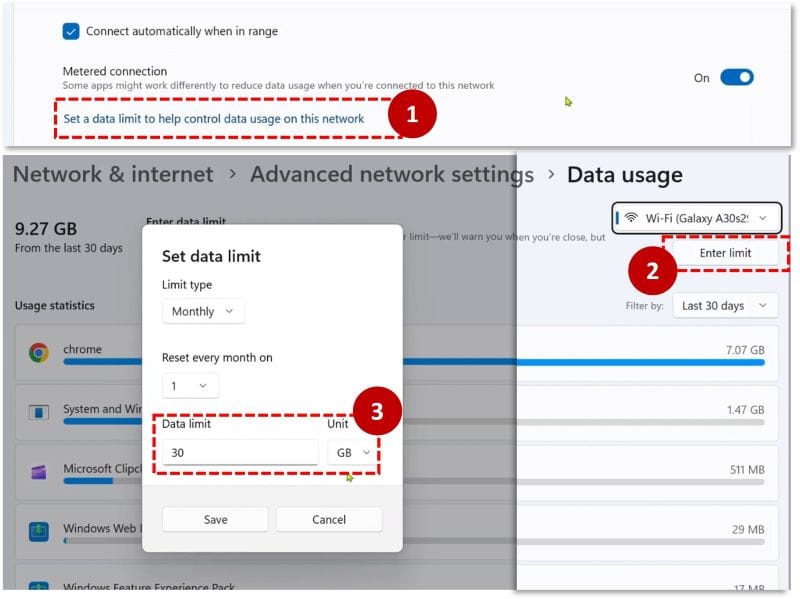
Task: Cancel the Set data limit dialog
Action: click(x=329, y=519)
